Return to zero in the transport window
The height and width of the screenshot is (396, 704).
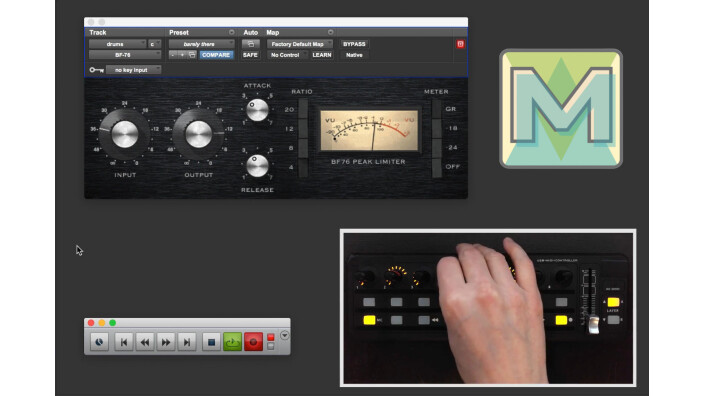point(123,342)
